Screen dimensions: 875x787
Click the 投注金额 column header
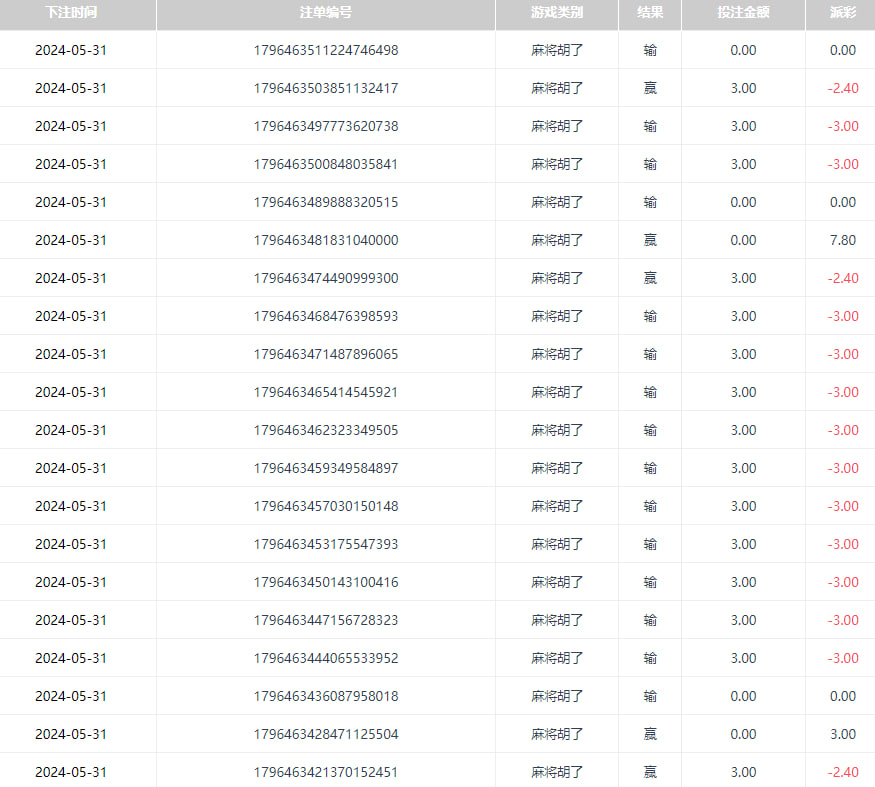click(743, 13)
